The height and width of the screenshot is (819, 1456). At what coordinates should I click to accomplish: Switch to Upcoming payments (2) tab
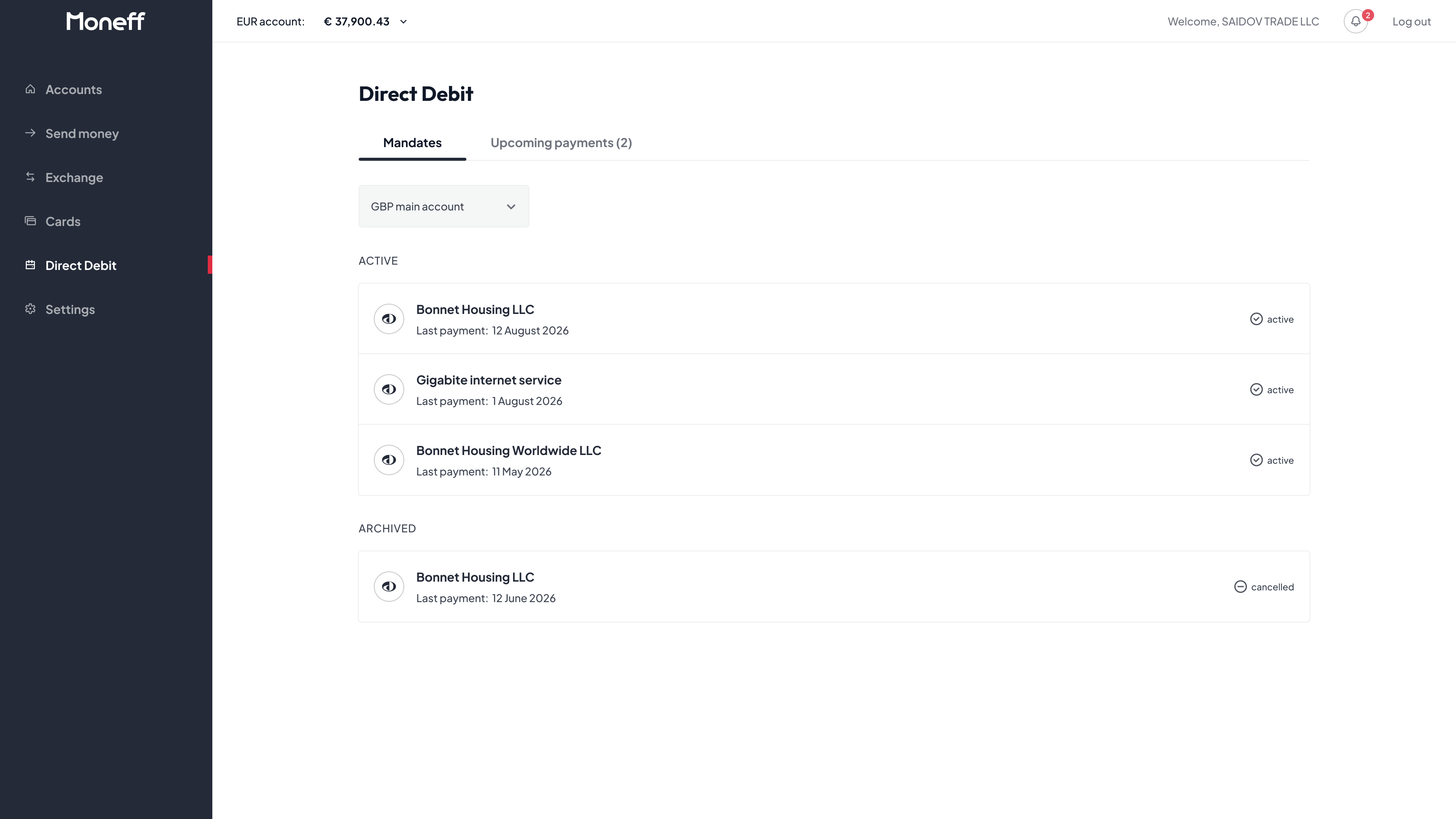pyautogui.click(x=561, y=143)
